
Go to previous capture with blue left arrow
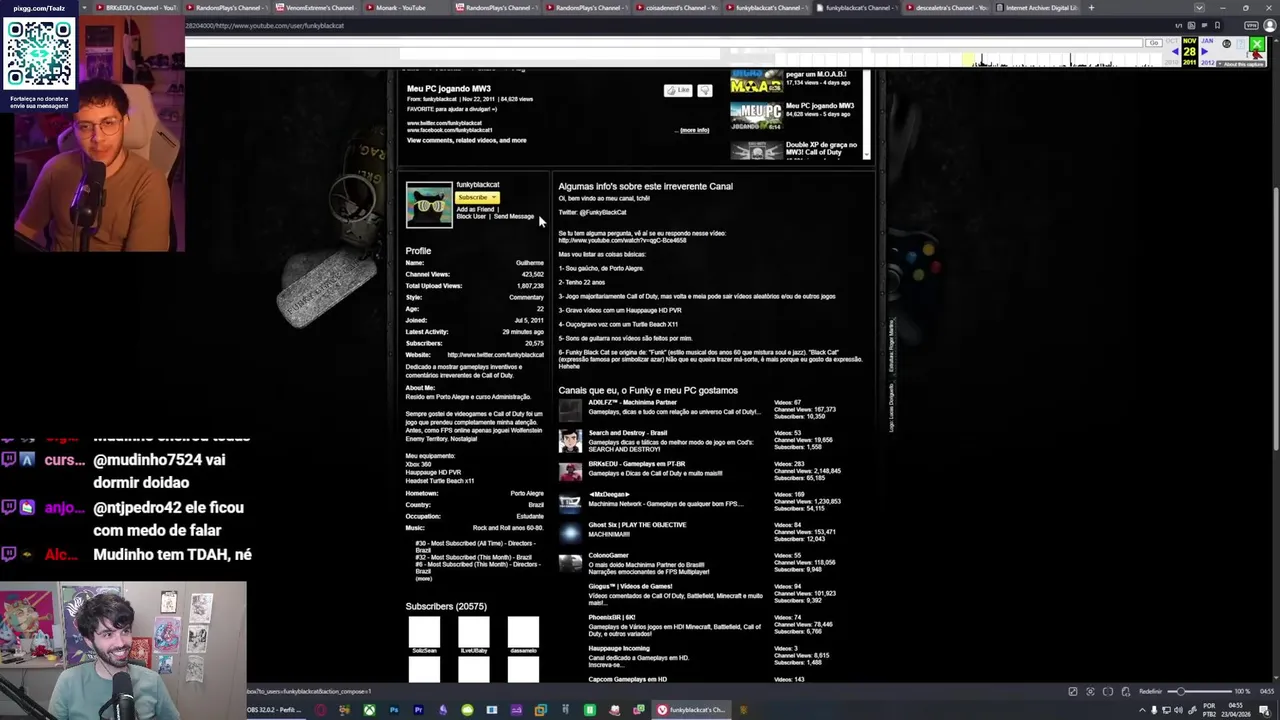pos(1177,51)
